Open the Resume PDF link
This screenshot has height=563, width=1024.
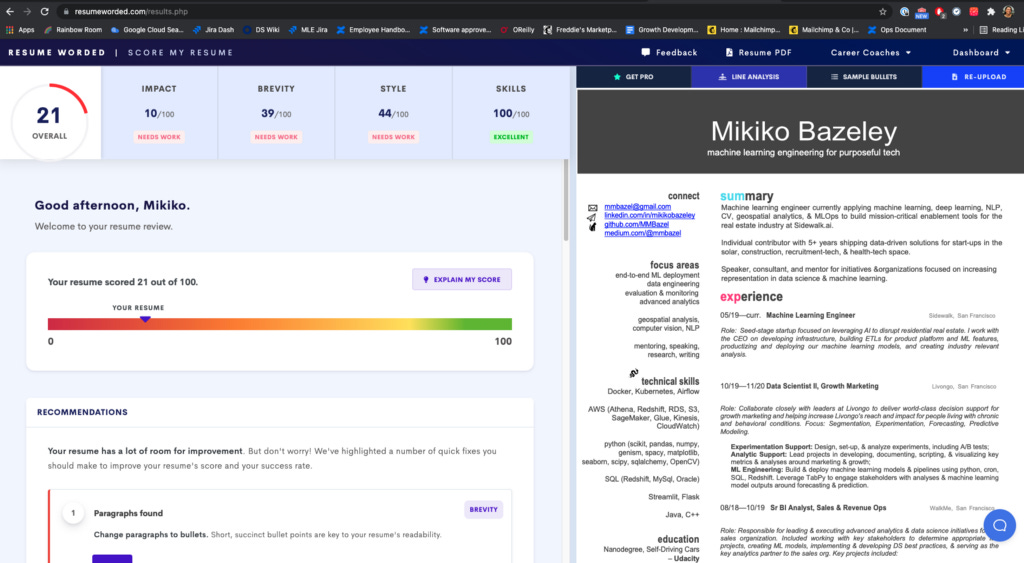tap(758, 52)
